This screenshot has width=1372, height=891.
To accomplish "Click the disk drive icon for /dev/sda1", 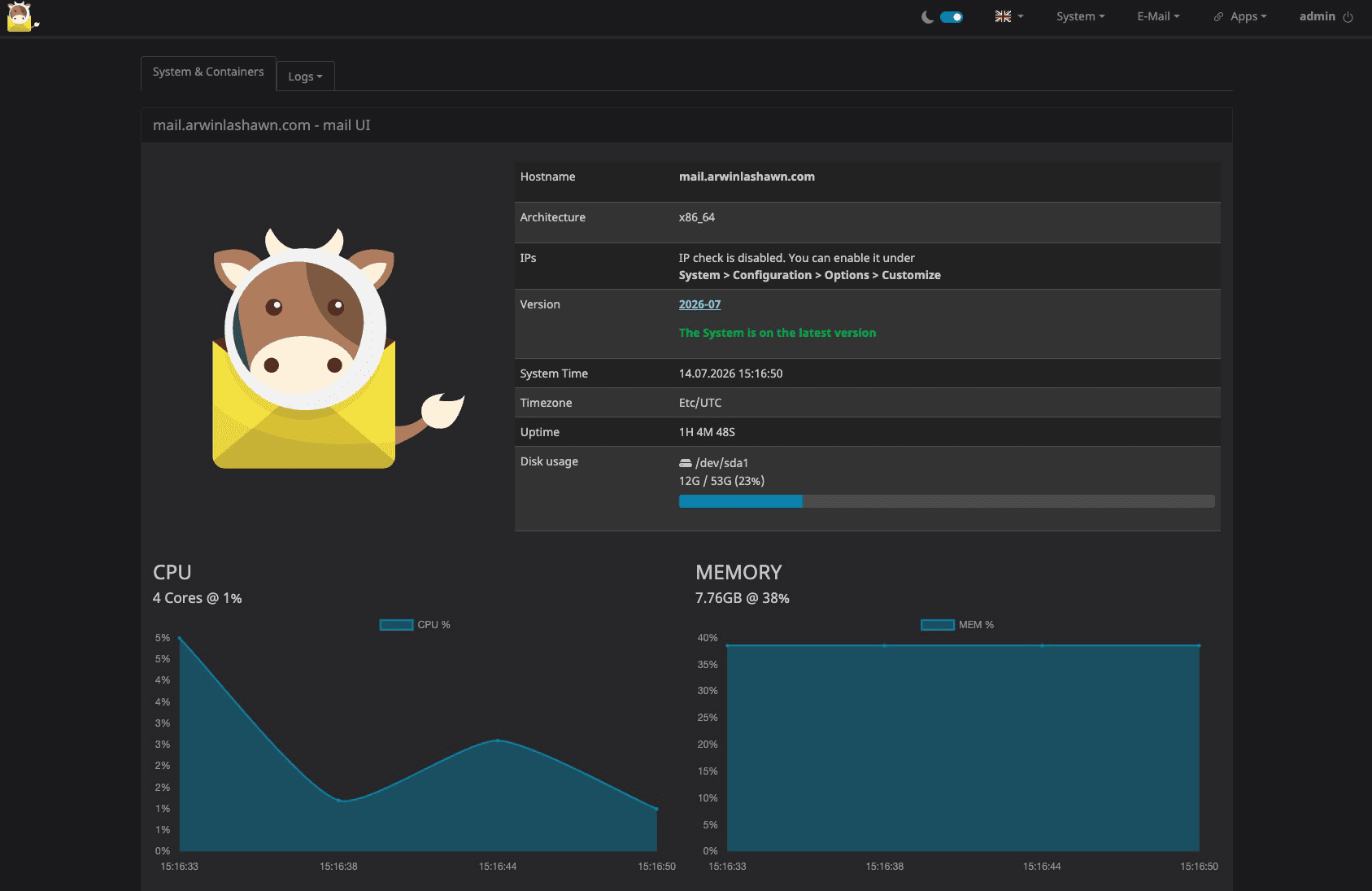I will (686, 463).
